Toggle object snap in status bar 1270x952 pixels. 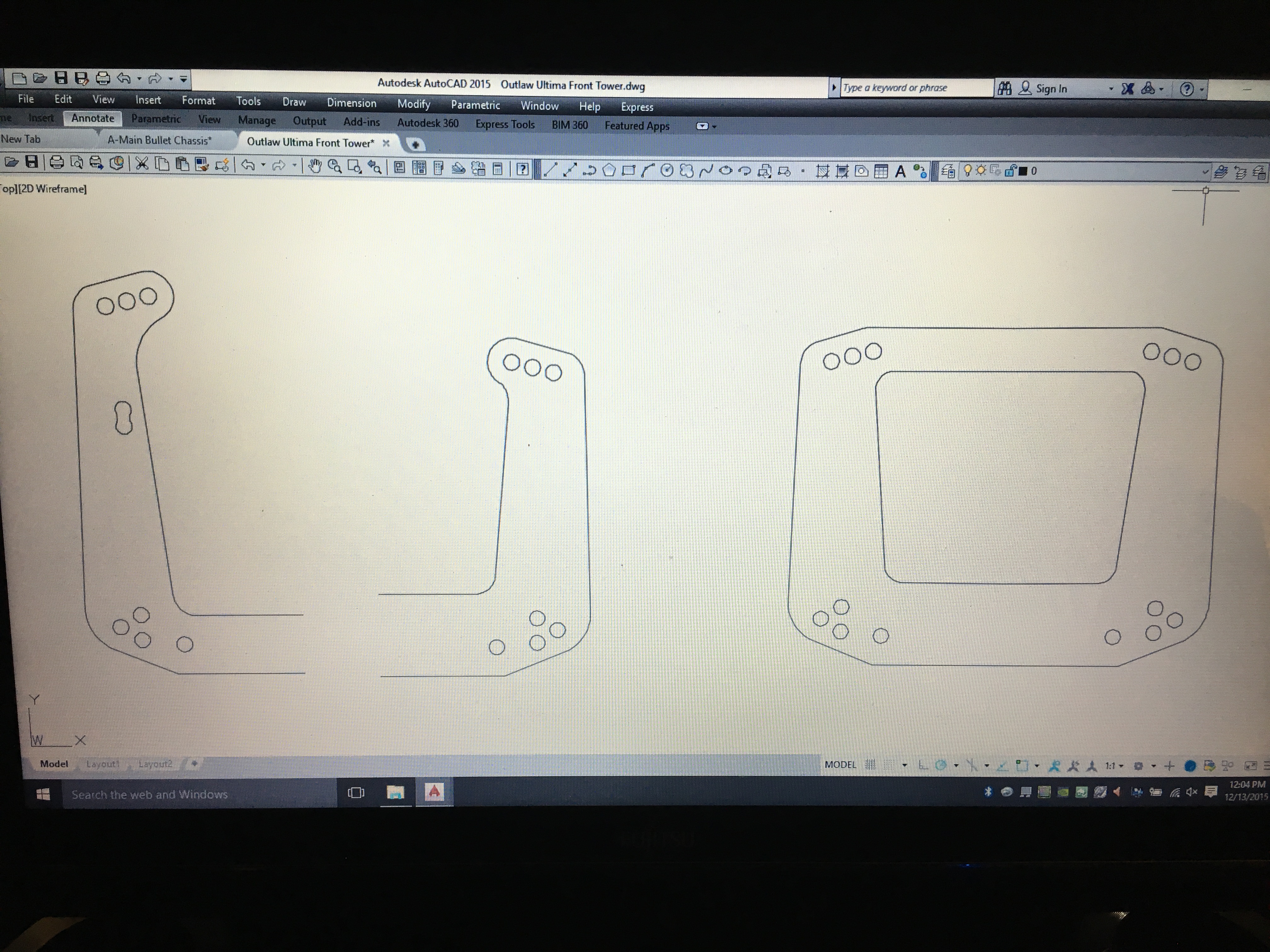1021,766
